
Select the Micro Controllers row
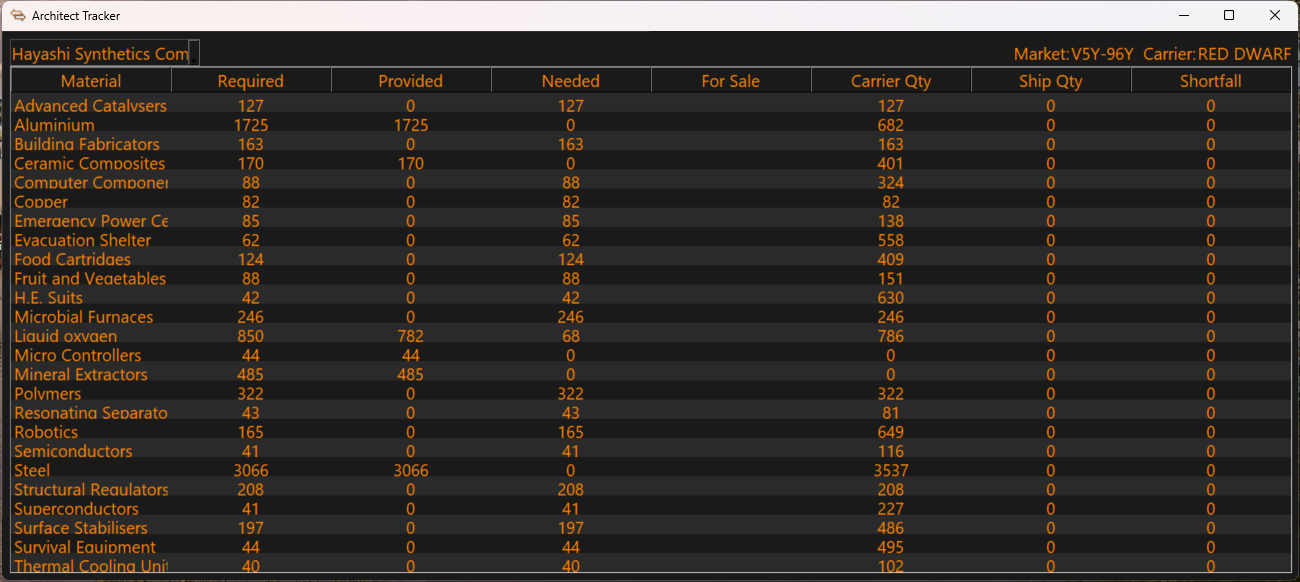click(651, 355)
